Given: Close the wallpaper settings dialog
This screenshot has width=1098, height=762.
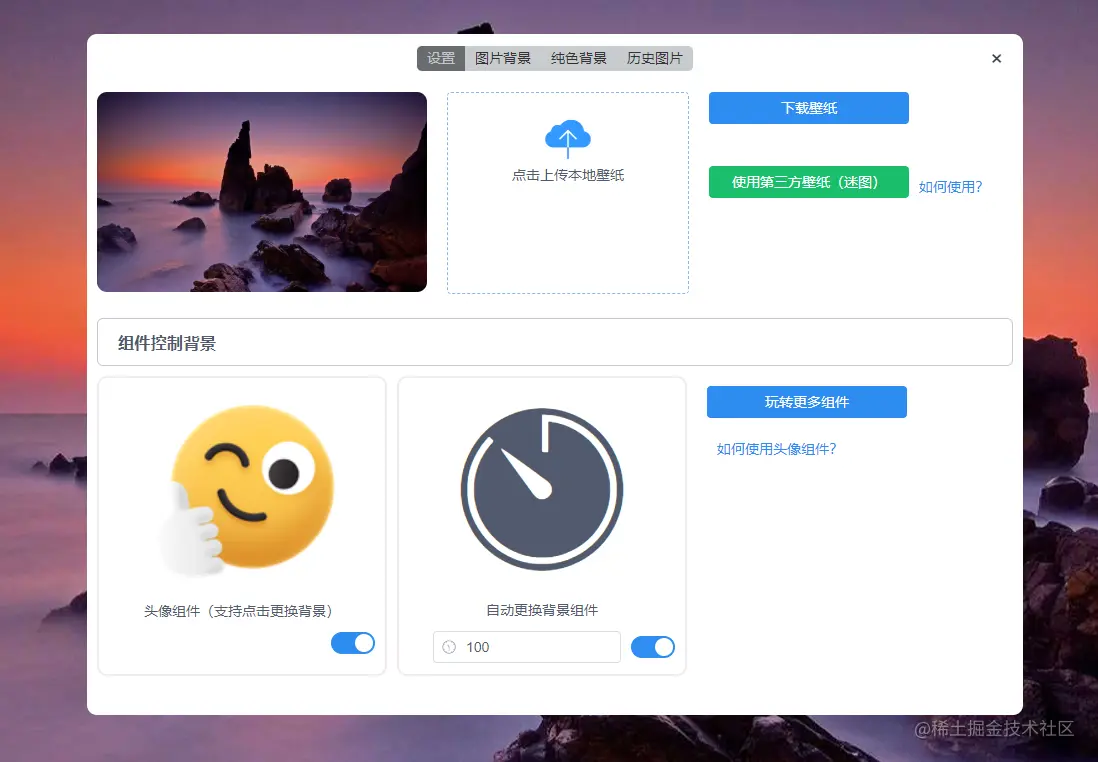Looking at the screenshot, I should (996, 58).
